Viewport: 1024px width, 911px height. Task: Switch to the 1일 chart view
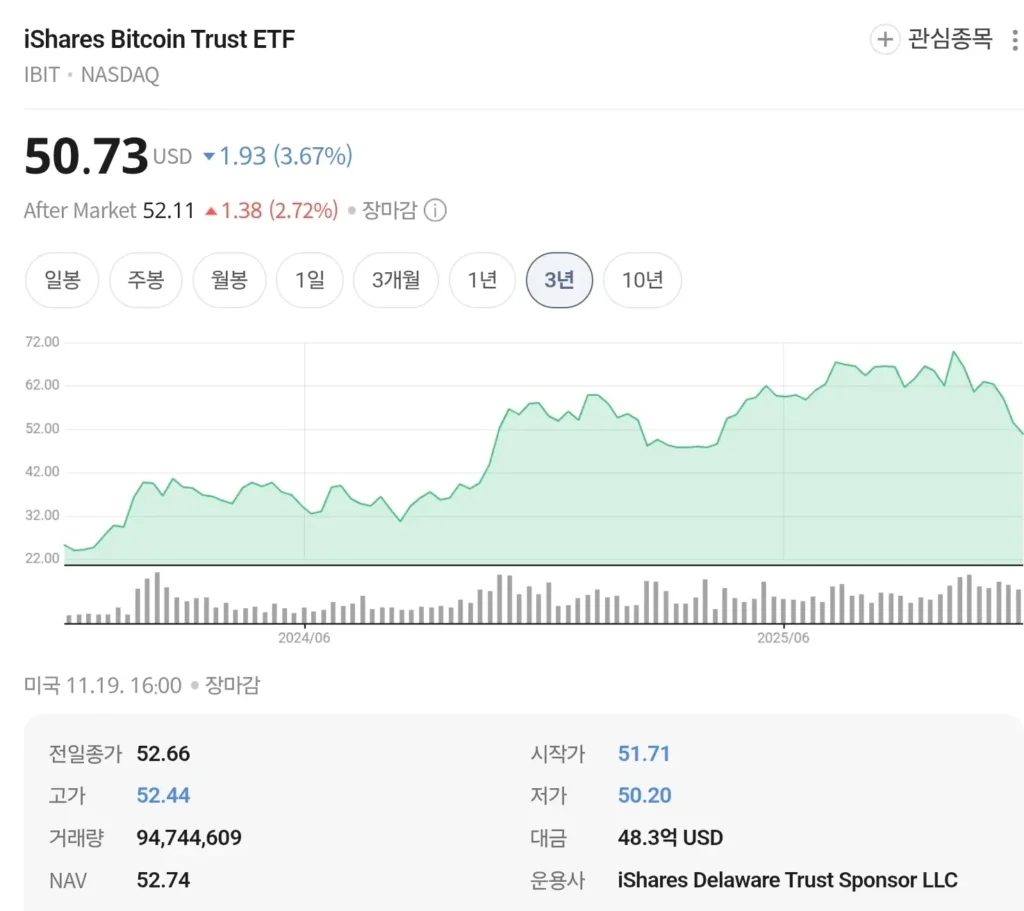coord(309,280)
